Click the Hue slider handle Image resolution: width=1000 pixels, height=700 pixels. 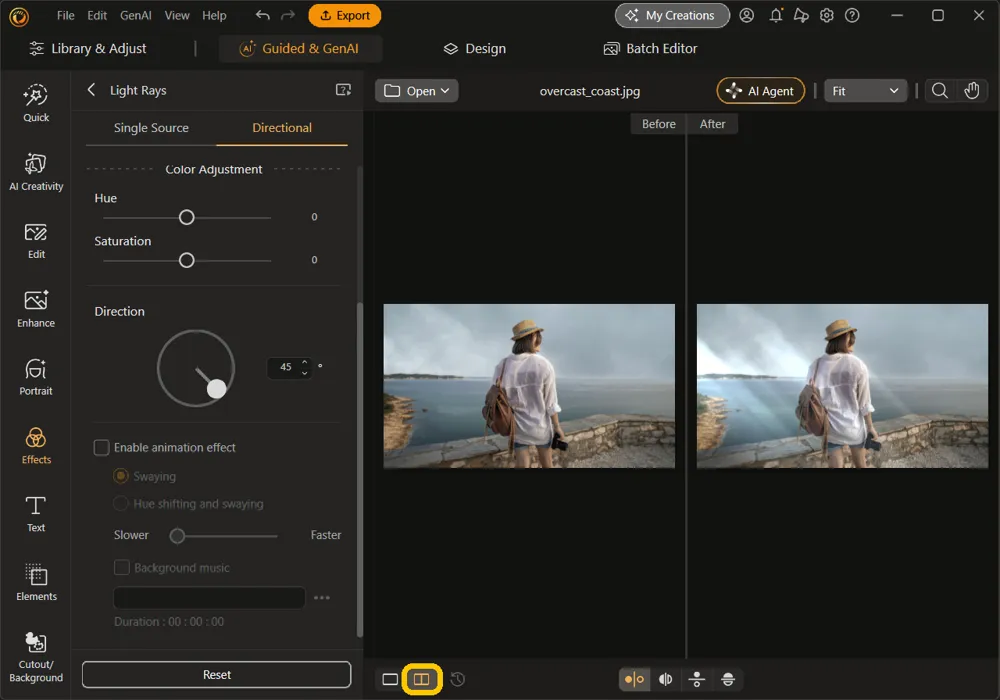tap(186, 217)
